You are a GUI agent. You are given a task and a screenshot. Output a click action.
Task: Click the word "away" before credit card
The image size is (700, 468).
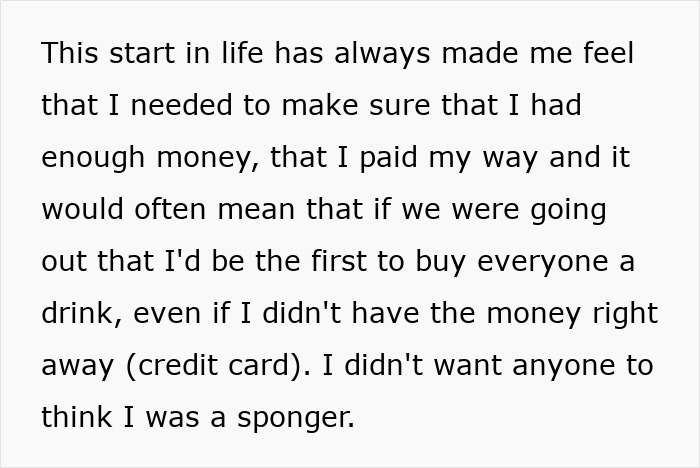tap(78, 367)
